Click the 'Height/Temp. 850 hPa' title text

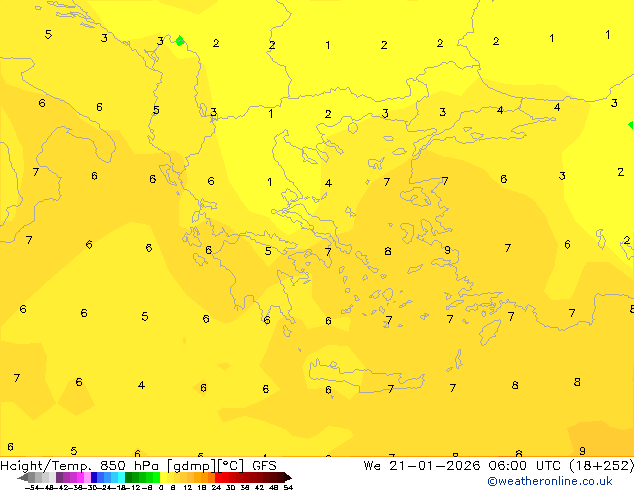click(80, 466)
